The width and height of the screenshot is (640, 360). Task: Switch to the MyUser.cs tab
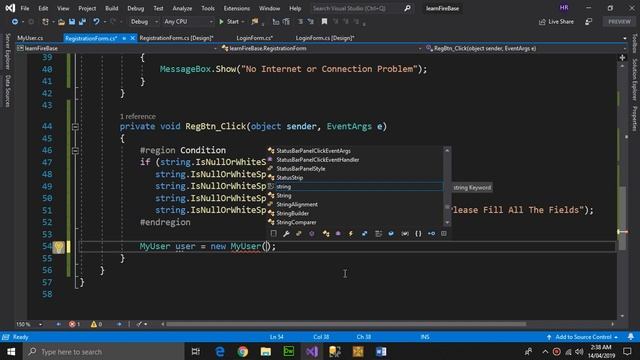(x=30, y=38)
